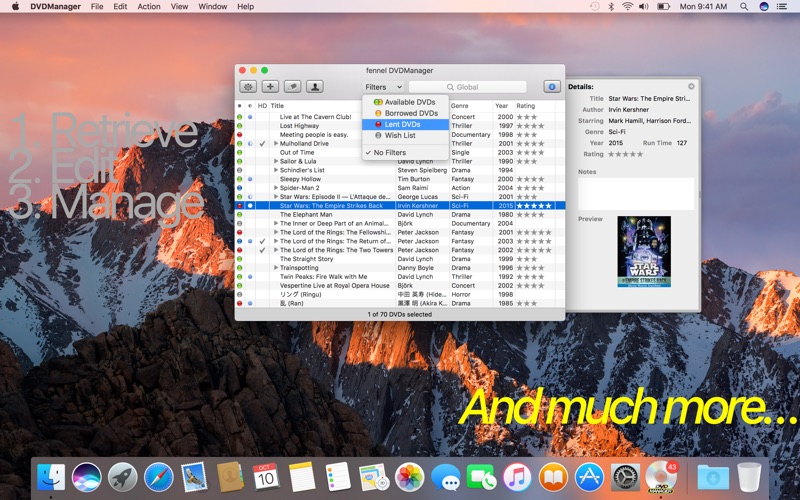Click blue status dot for Spider-Man 2

[239, 188]
